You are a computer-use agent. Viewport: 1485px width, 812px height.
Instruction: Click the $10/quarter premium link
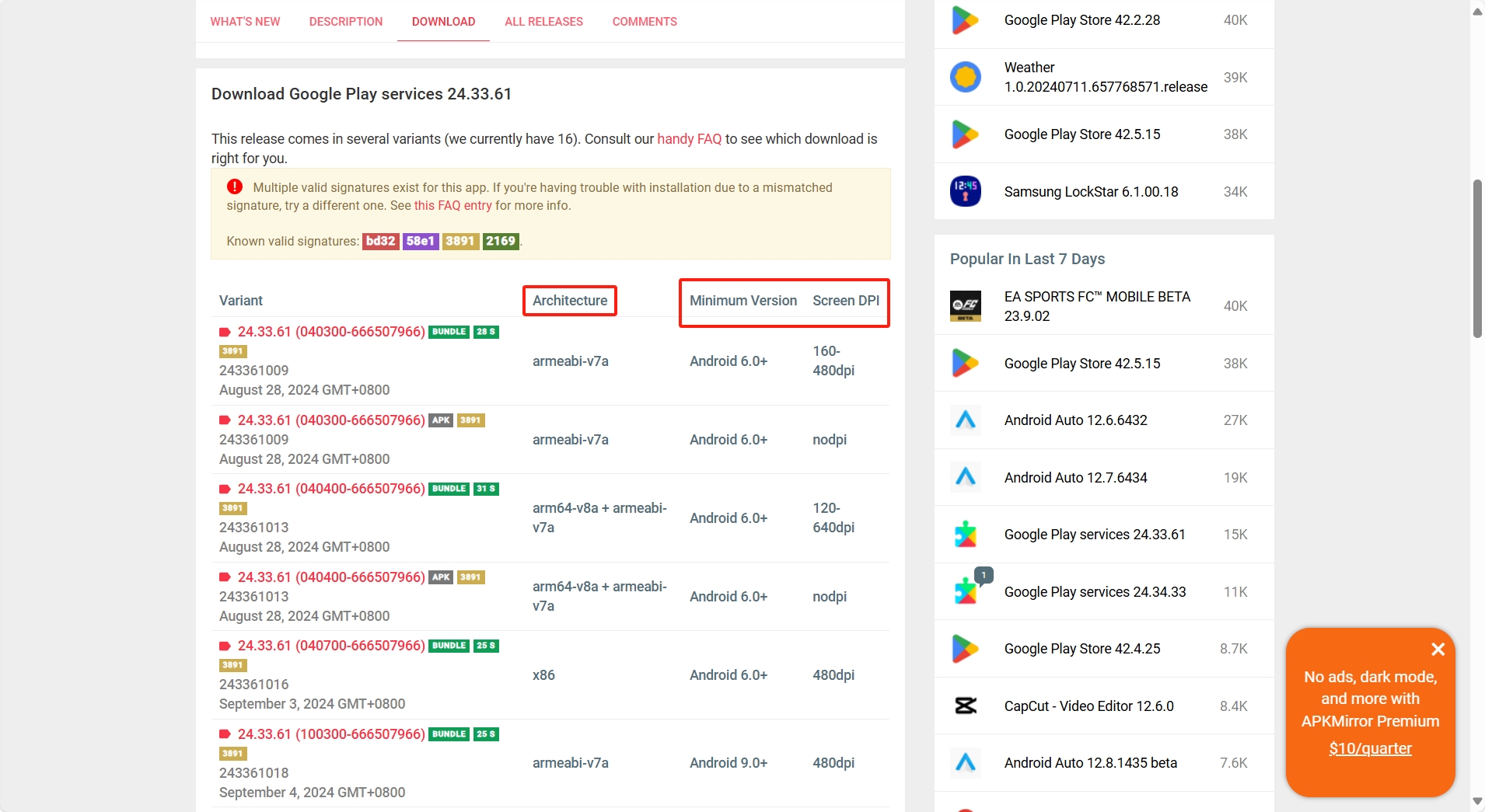[1370, 748]
